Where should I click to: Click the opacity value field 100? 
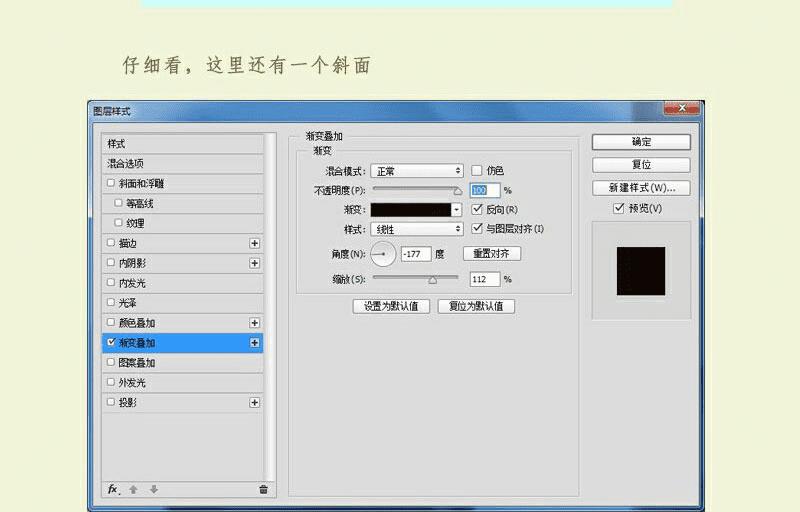[484, 190]
